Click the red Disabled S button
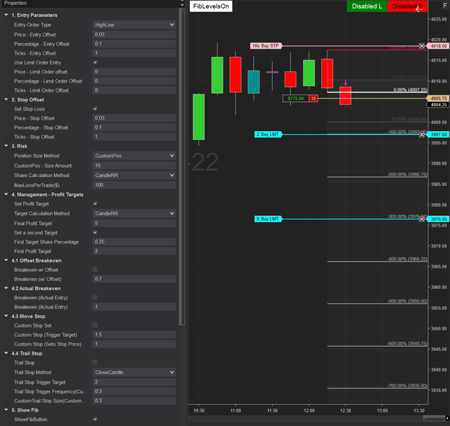 pos(407,6)
